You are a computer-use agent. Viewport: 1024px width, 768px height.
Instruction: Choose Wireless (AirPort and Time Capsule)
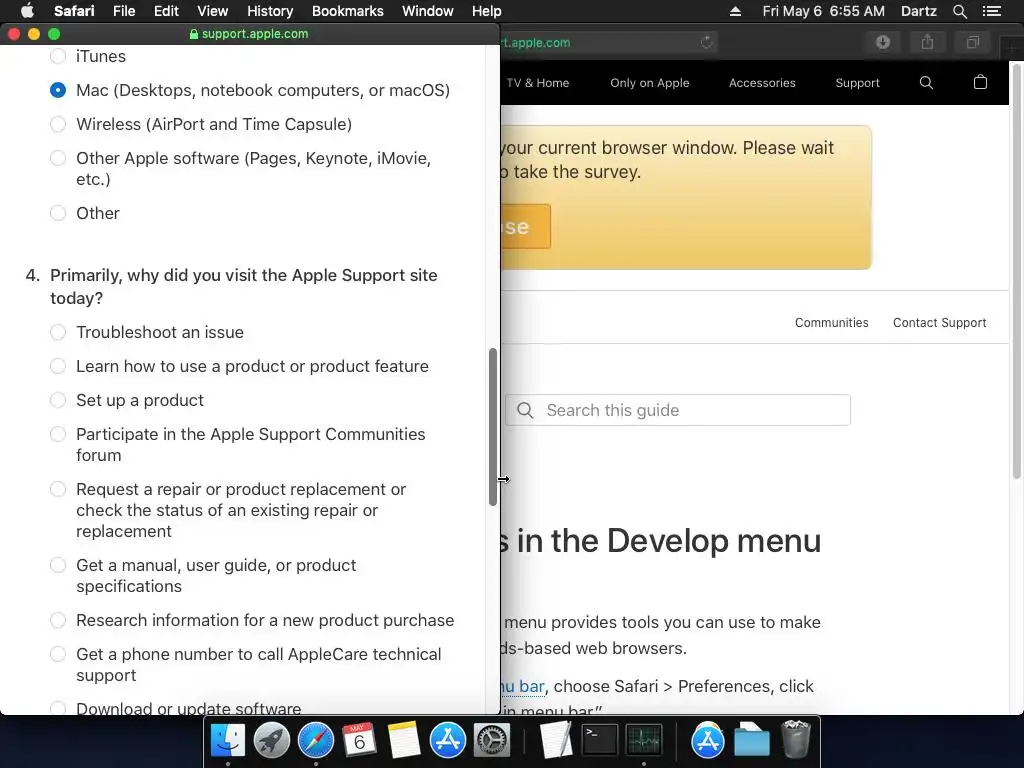[x=58, y=124]
